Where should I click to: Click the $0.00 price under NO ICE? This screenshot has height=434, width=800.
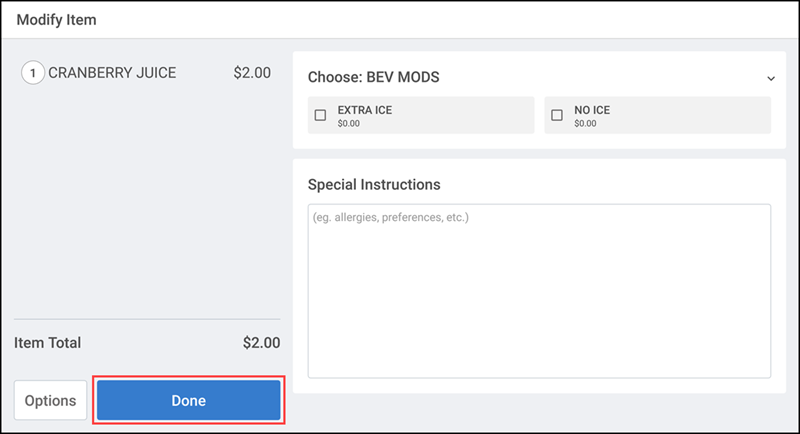(x=585, y=123)
